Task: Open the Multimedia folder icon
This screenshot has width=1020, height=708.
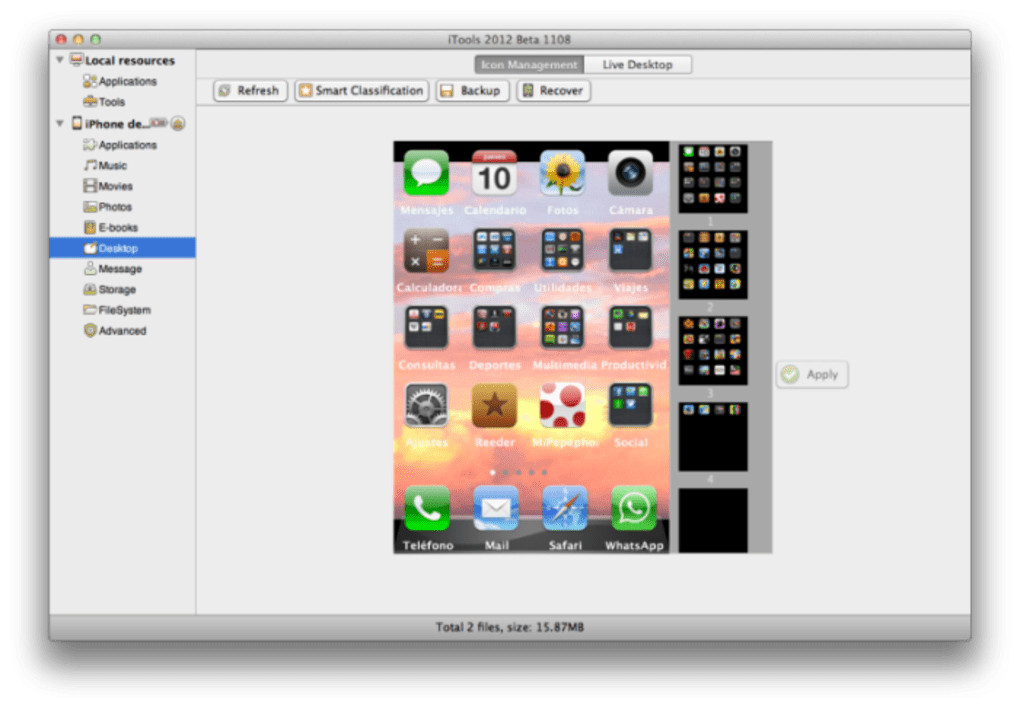Action: [563, 328]
